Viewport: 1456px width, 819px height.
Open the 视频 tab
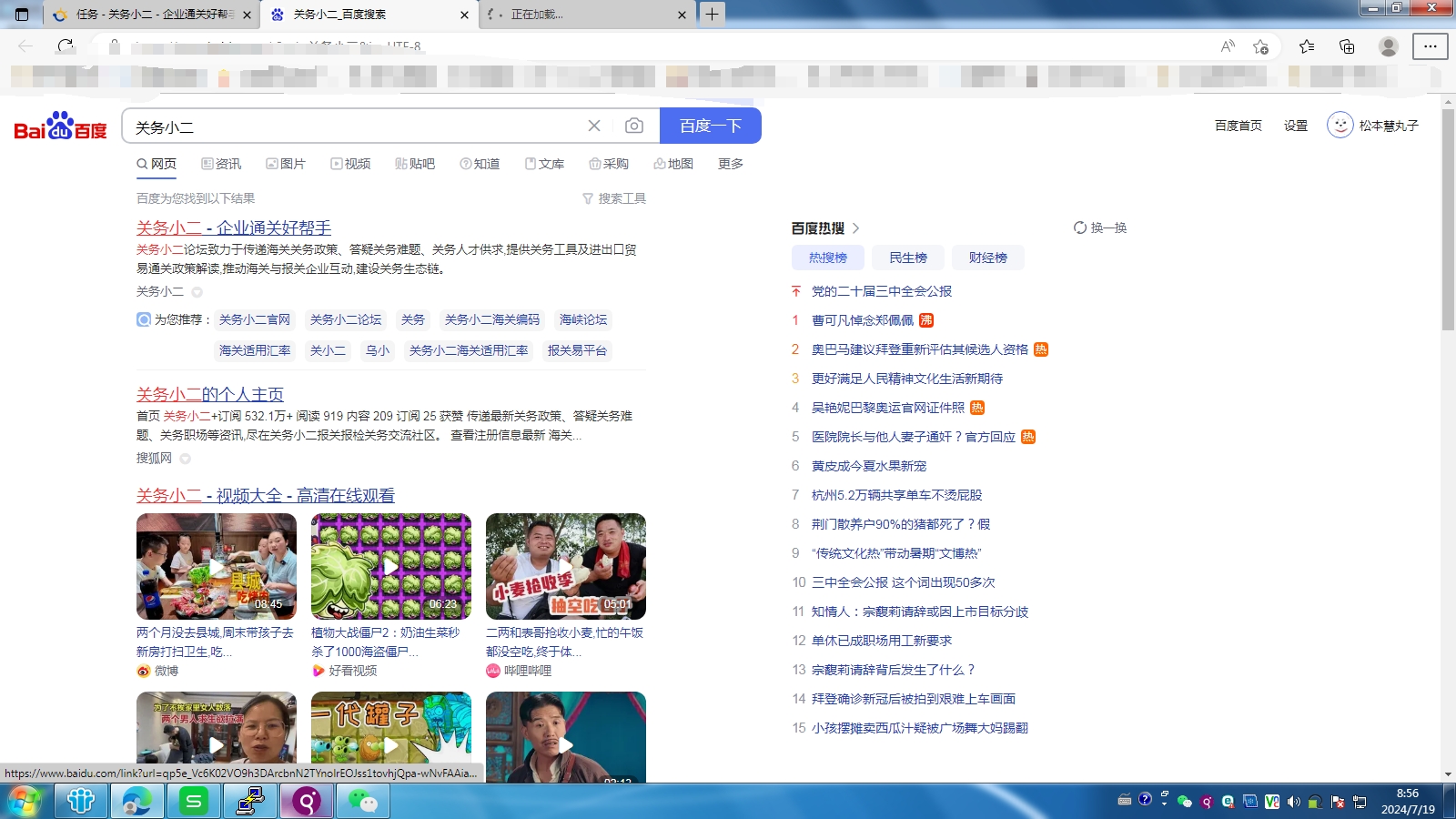350,164
